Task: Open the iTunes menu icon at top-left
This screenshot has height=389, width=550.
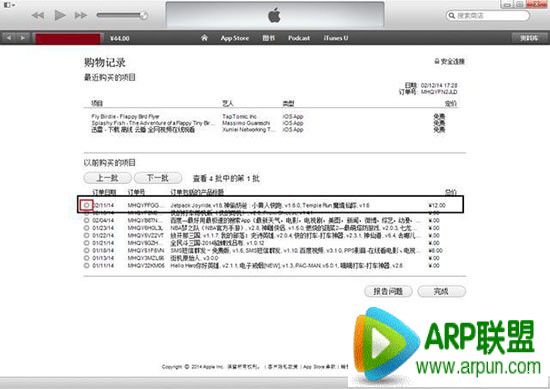Action: click(8, 5)
